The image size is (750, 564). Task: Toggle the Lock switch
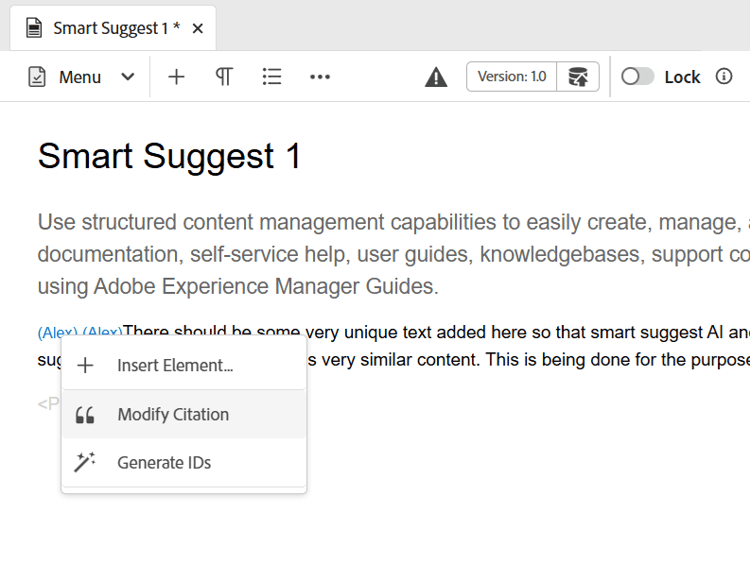point(637,77)
